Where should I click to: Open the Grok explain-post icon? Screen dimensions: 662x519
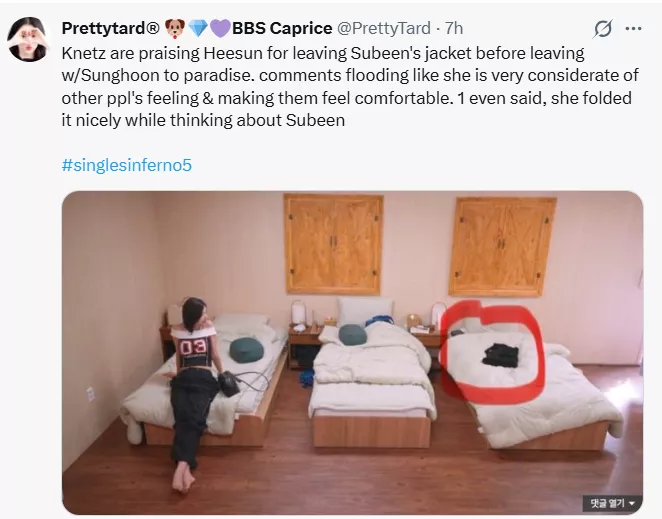tap(602, 29)
